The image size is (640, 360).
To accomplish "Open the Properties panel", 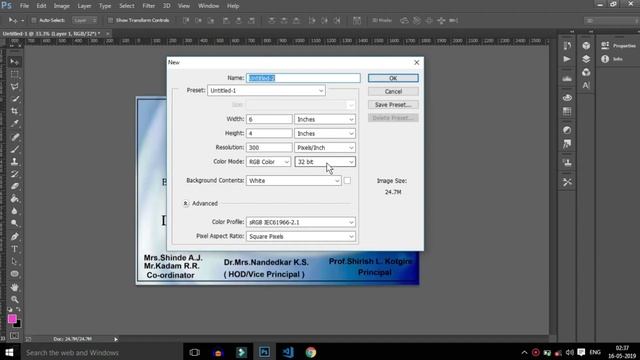I will tap(618, 46).
